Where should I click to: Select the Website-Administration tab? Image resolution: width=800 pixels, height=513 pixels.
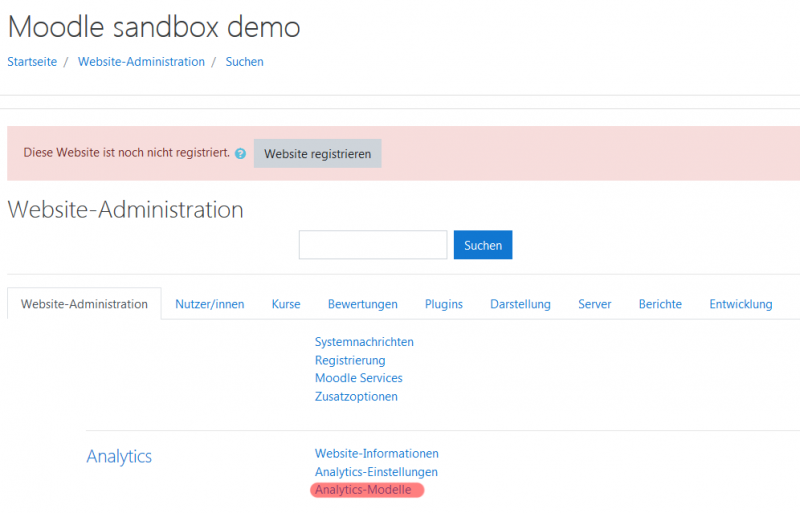(84, 304)
